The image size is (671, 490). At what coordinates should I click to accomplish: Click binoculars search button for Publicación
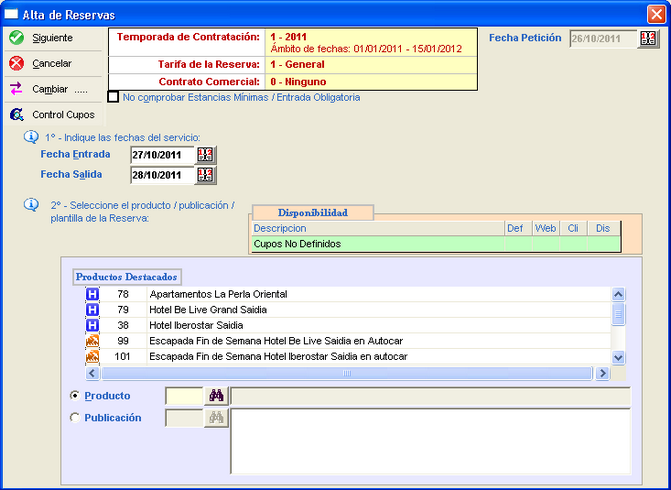(x=216, y=418)
